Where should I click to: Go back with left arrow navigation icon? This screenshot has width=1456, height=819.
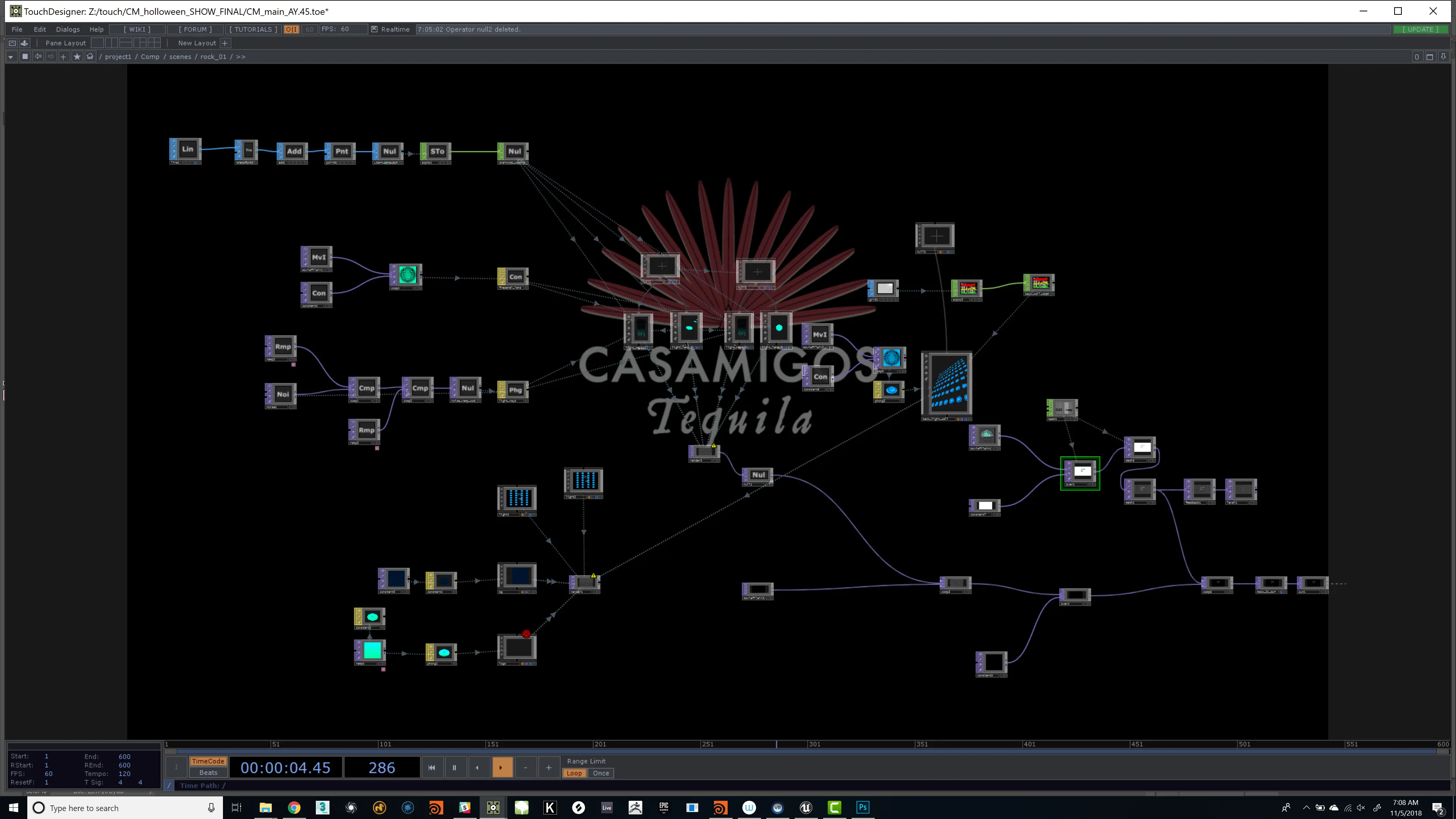point(38,56)
